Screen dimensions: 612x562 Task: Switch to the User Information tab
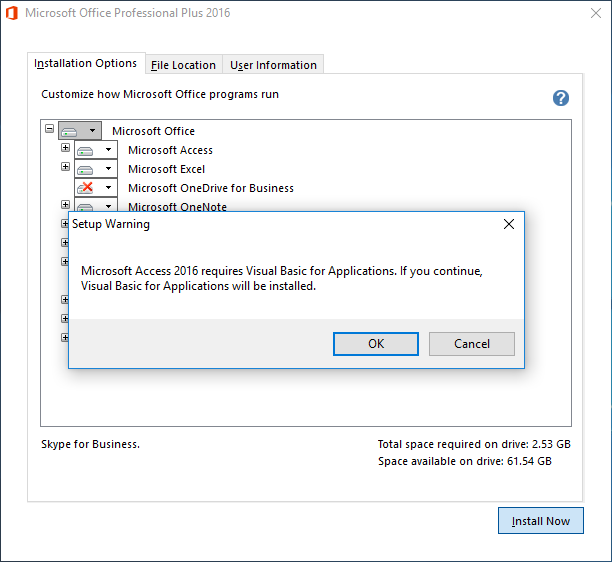(x=273, y=65)
